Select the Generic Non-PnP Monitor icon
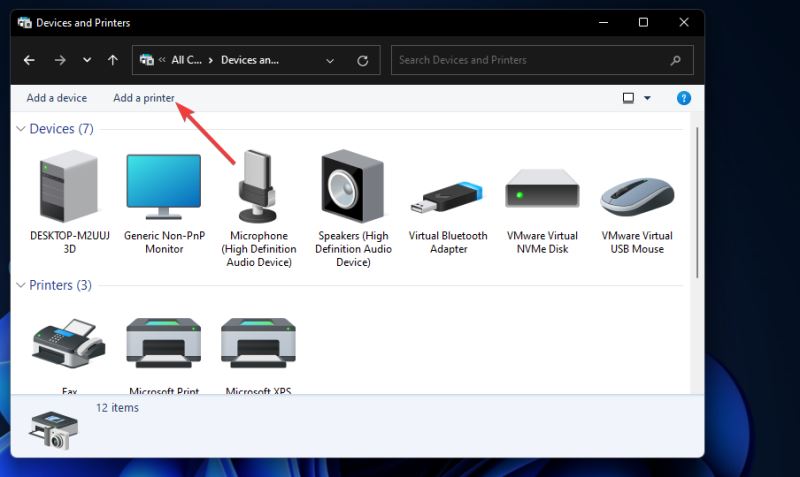This screenshot has width=800, height=477. pos(163,190)
